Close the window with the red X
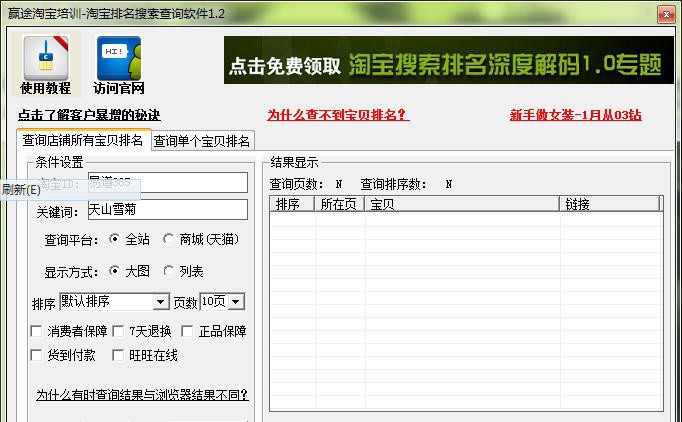682x422 pixels. tap(666, 14)
